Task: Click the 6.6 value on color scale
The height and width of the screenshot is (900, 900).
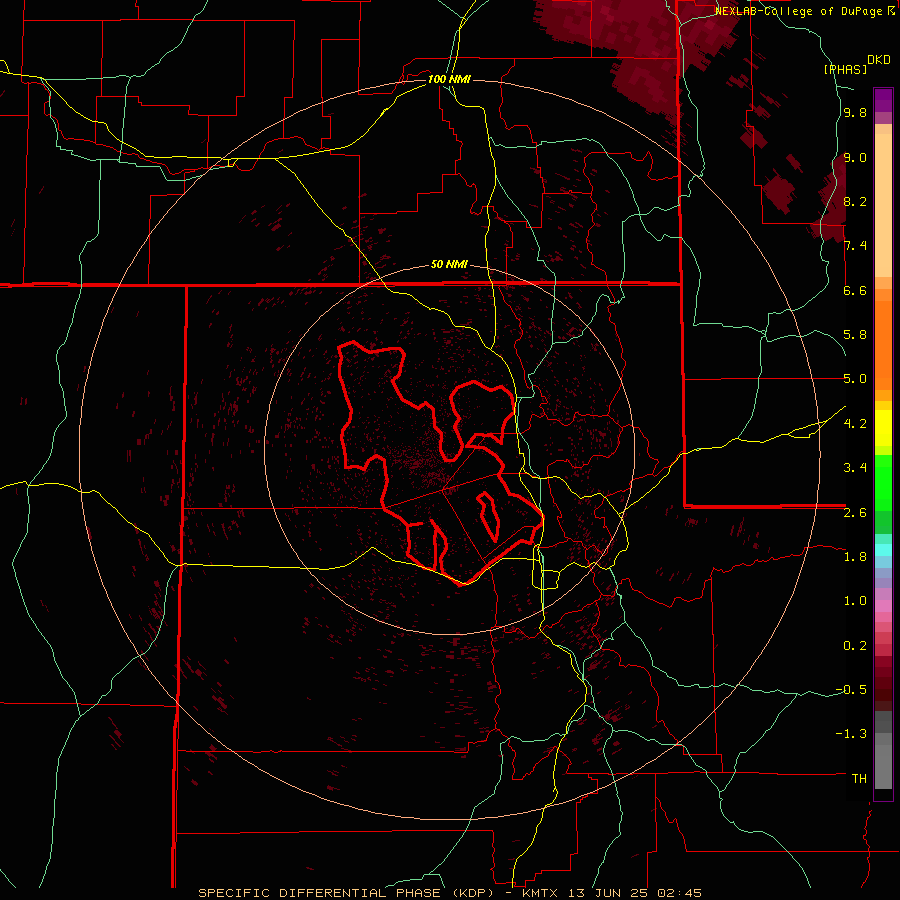Action: coord(855,290)
